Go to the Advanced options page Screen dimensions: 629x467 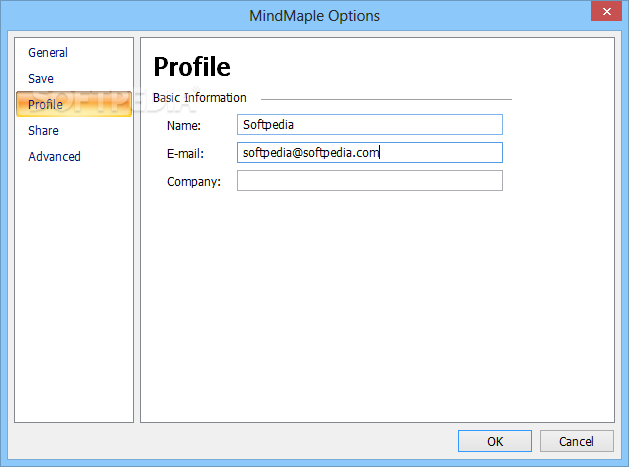point(54,156)
